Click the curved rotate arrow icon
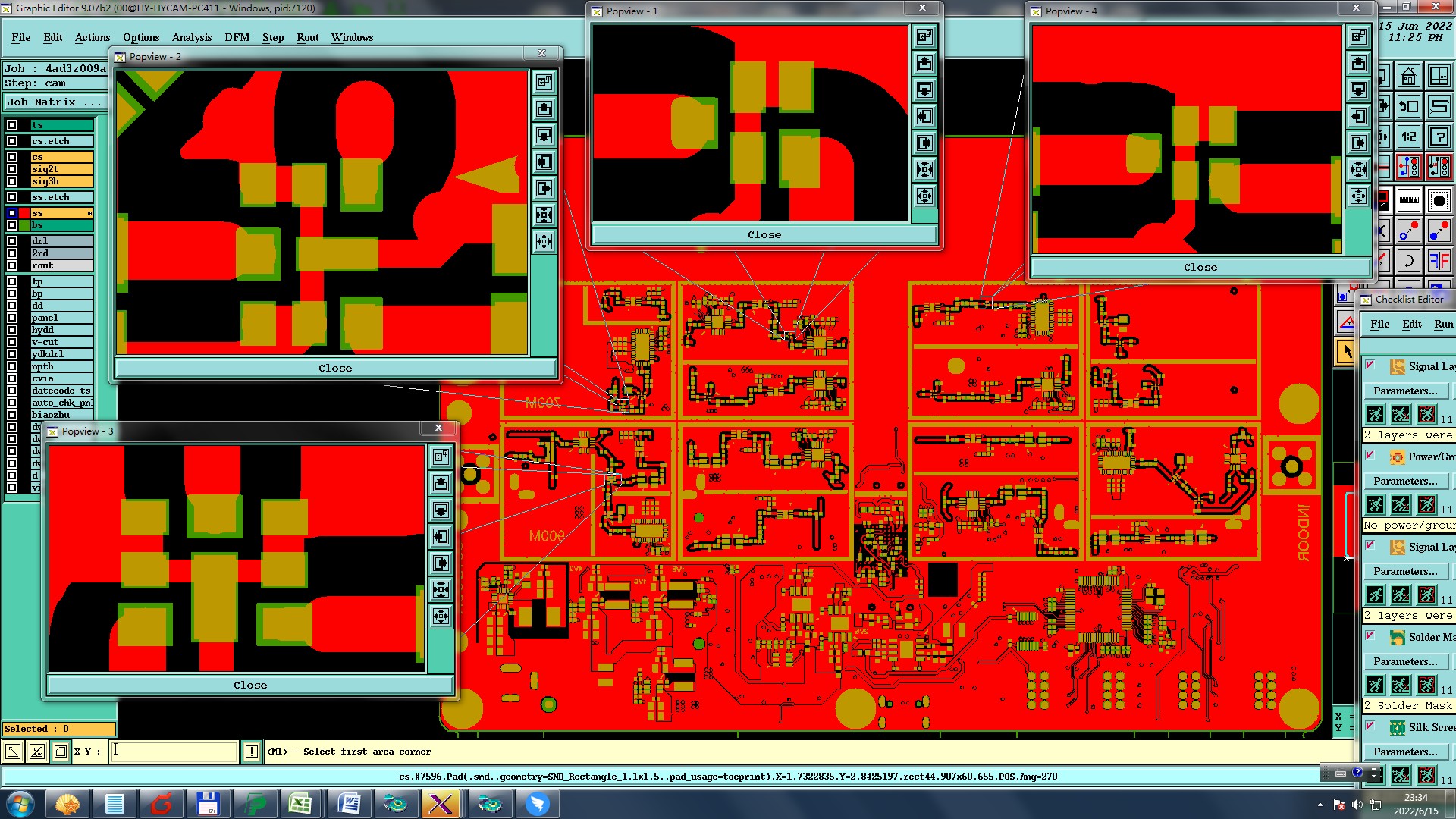This screenshot has width=1456, height=819. click(1409, 261)
